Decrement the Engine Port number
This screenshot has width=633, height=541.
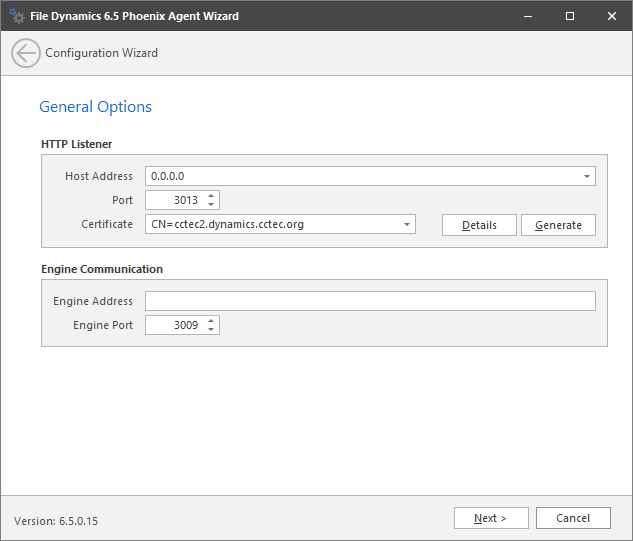pos(211,330)
